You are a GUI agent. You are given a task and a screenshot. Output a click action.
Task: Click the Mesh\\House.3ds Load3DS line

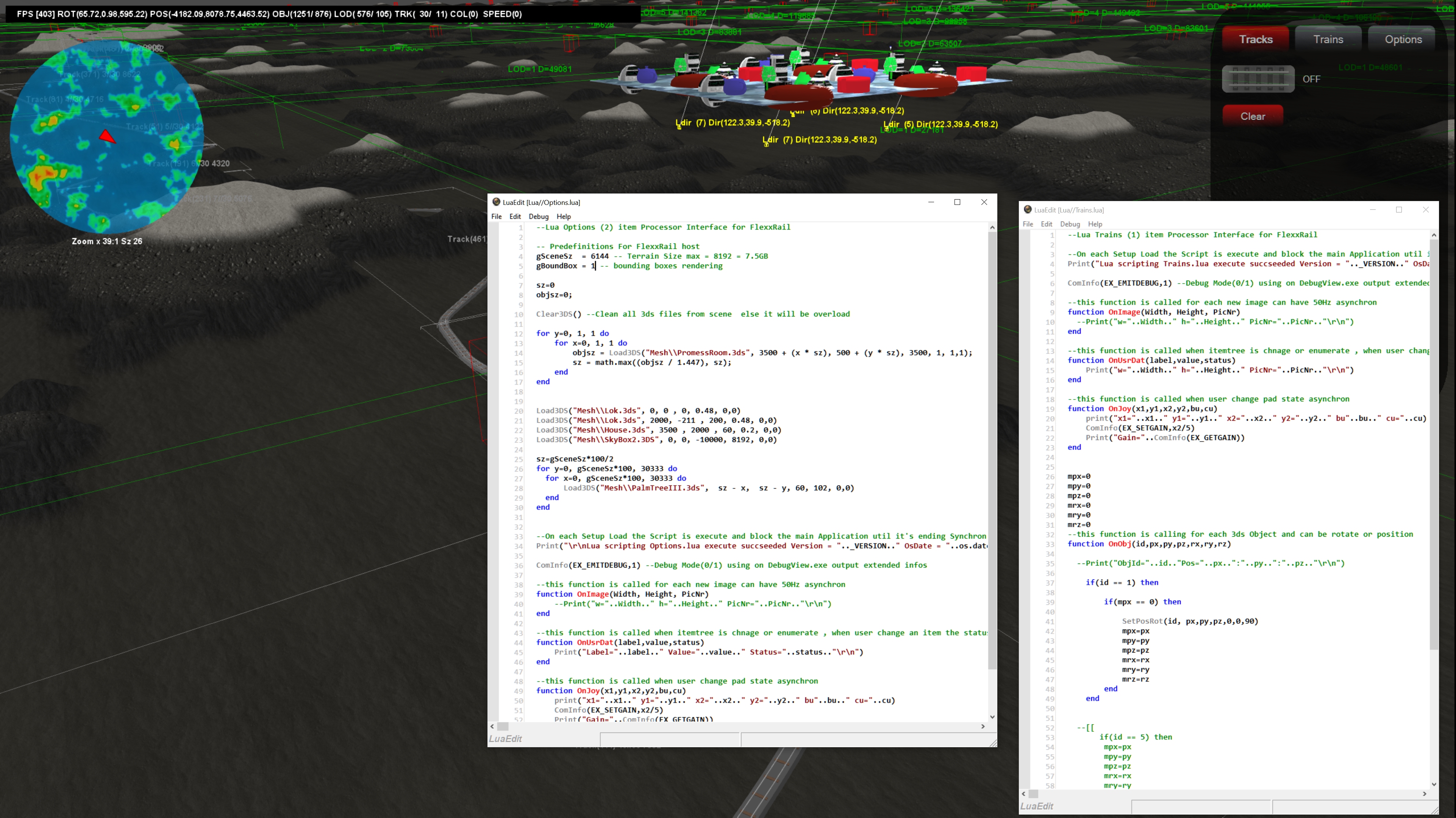(x=658, y=429)
